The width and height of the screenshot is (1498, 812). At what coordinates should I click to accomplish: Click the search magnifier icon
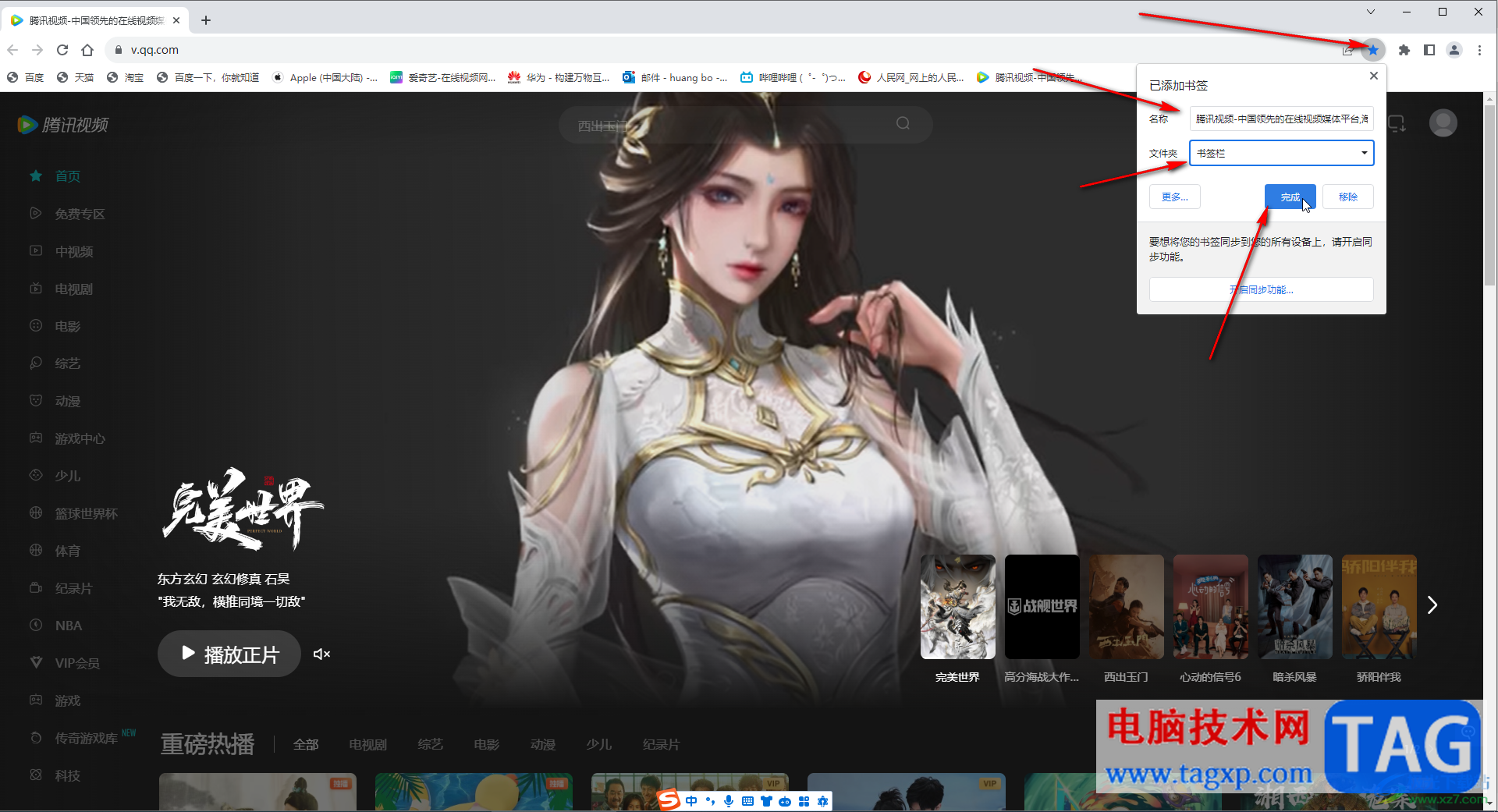[903, 123]
